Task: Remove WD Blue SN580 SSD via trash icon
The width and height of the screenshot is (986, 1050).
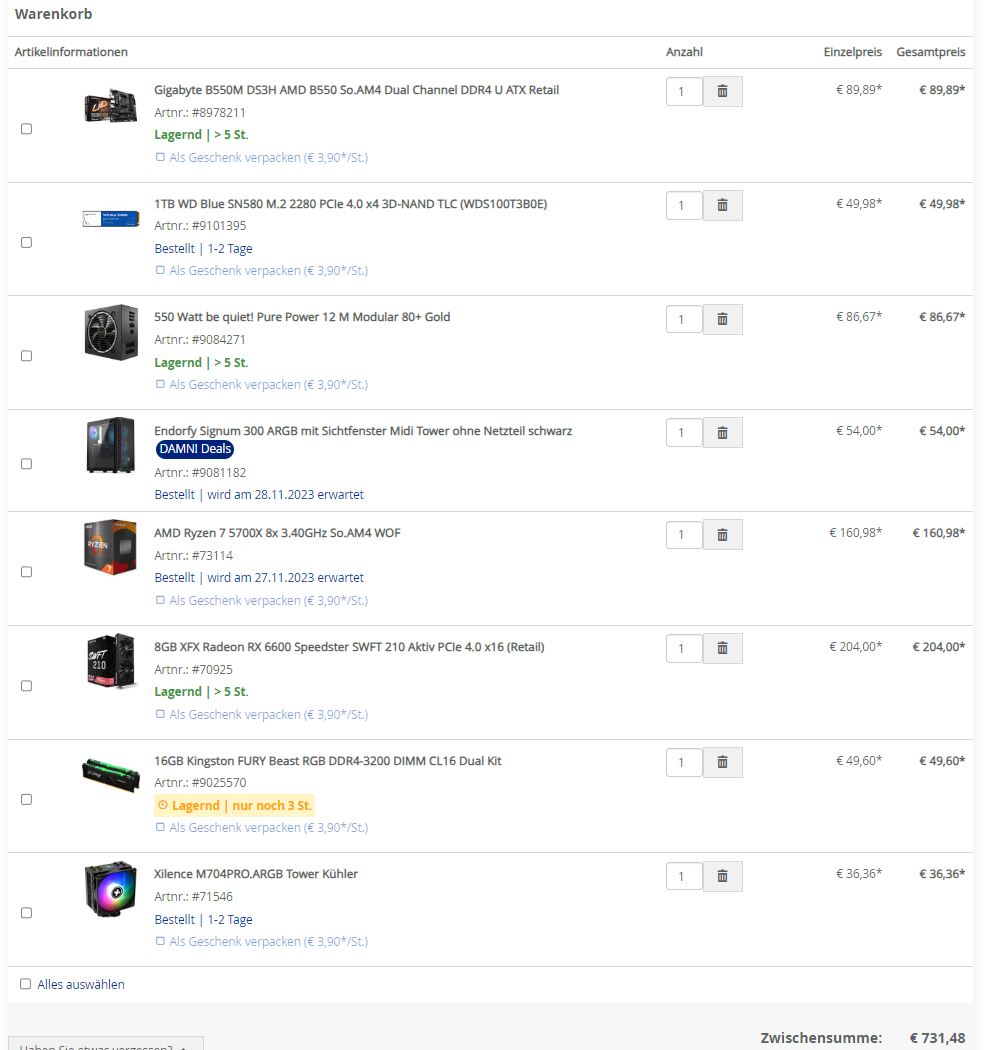Action: (x=722, y=205)
